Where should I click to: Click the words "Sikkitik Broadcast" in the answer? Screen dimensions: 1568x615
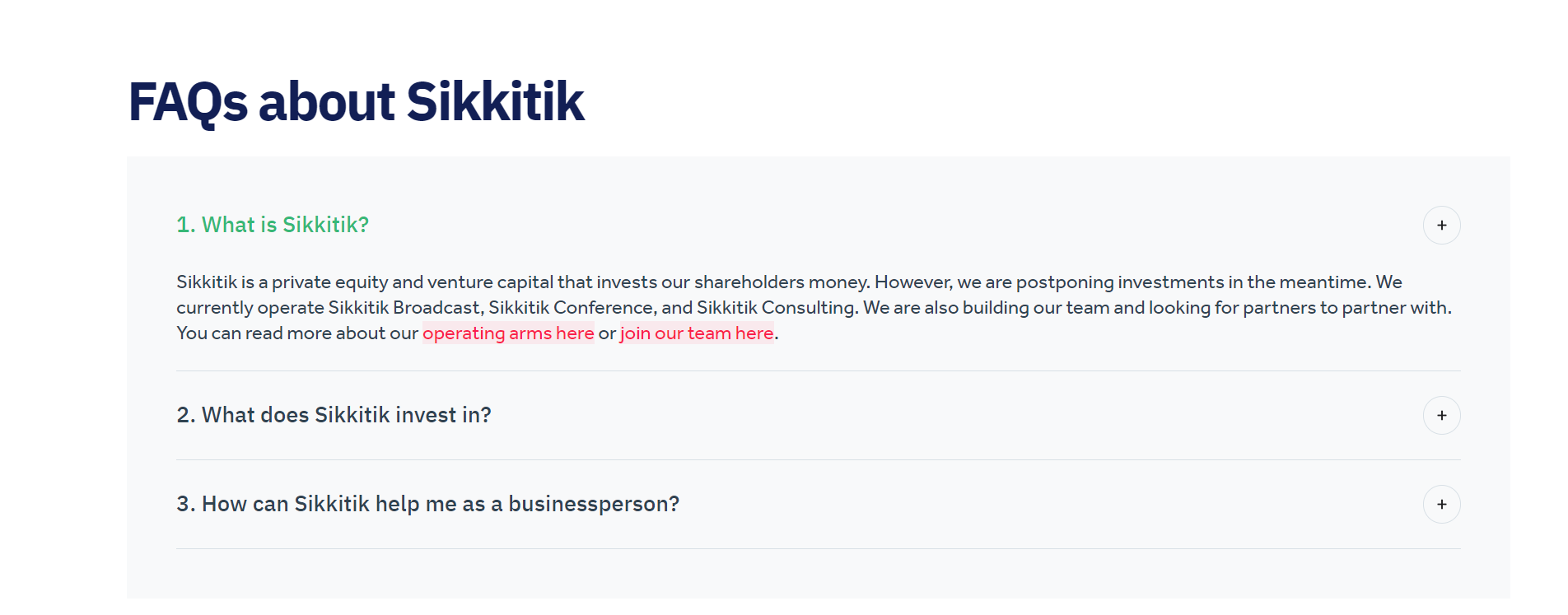(404, 308)
